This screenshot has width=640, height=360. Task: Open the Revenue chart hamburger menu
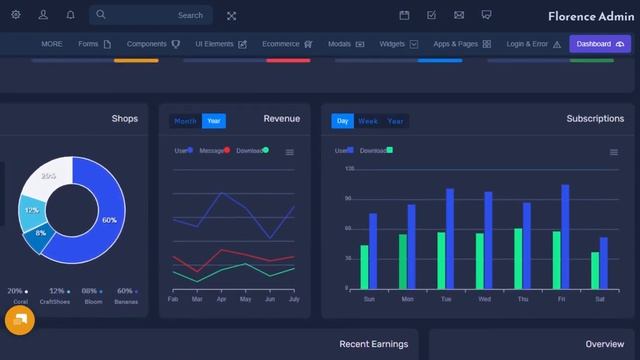click(x=290, y=152)
